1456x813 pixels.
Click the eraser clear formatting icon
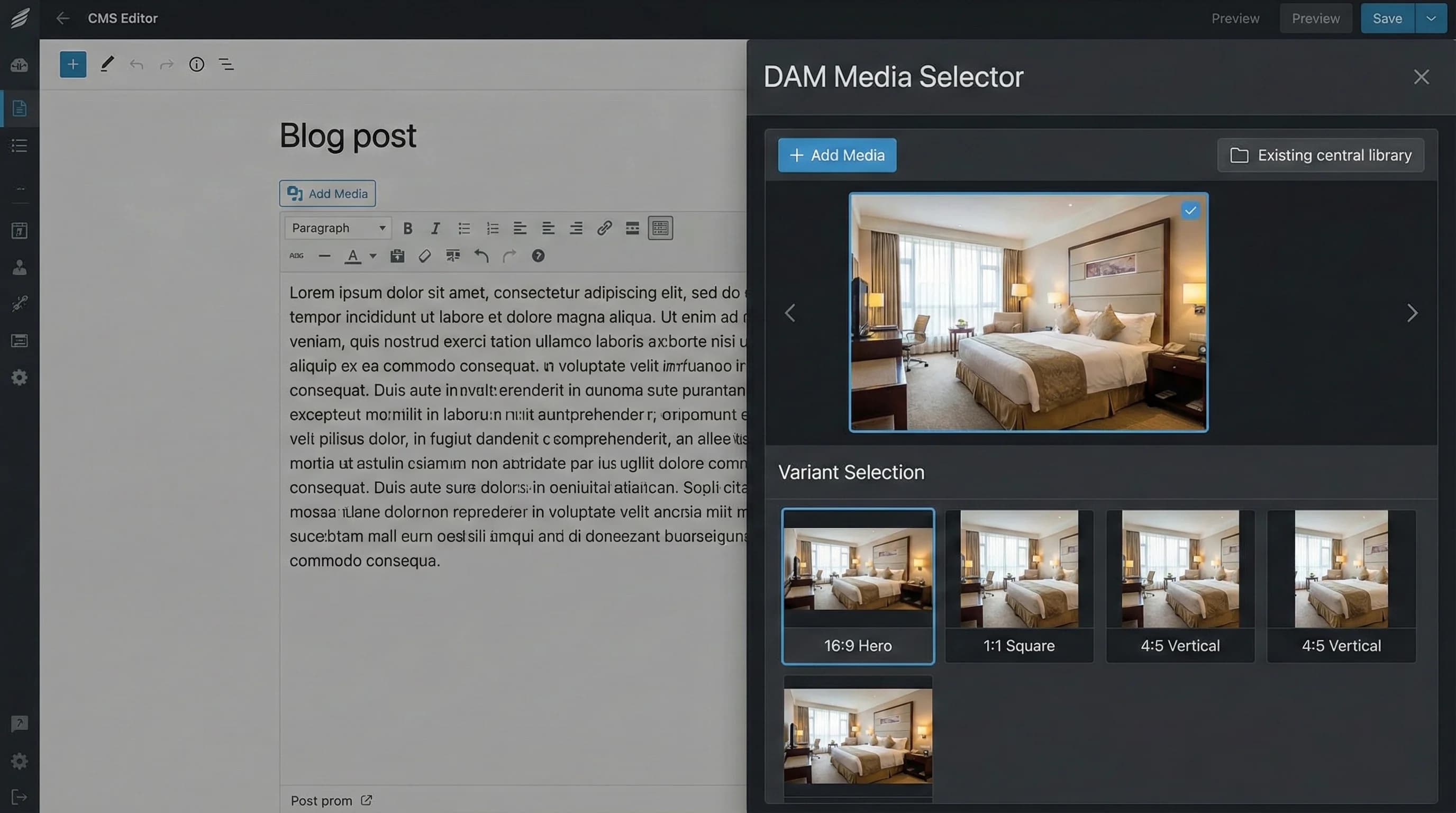tap(424, 256)
